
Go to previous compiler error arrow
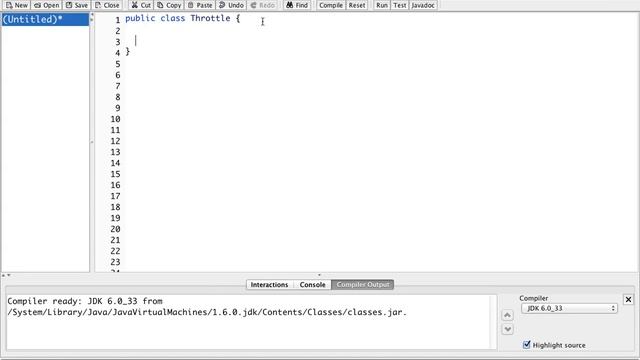point(507,315)
